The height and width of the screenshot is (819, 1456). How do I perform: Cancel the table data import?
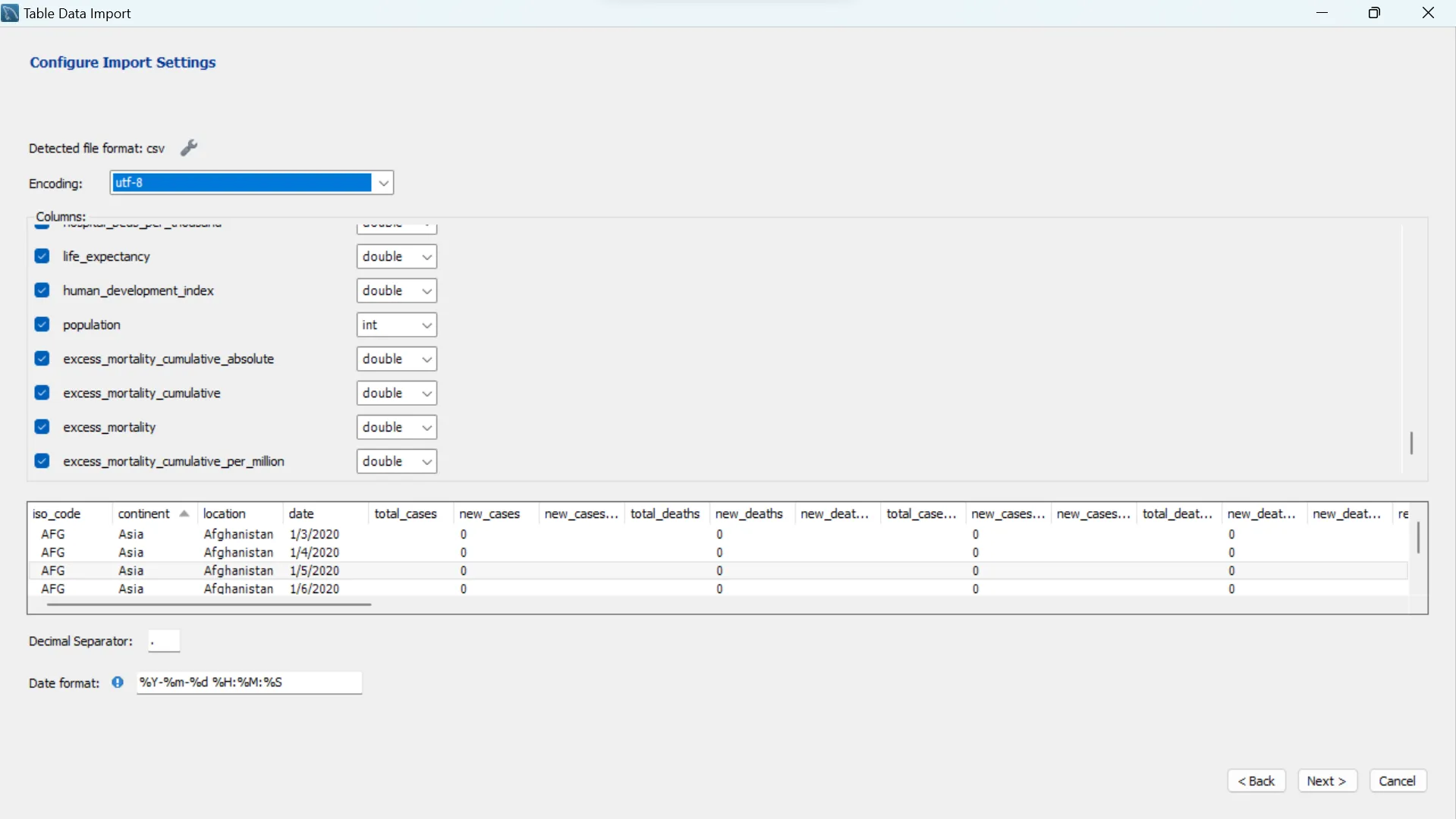coord(1398,781)
